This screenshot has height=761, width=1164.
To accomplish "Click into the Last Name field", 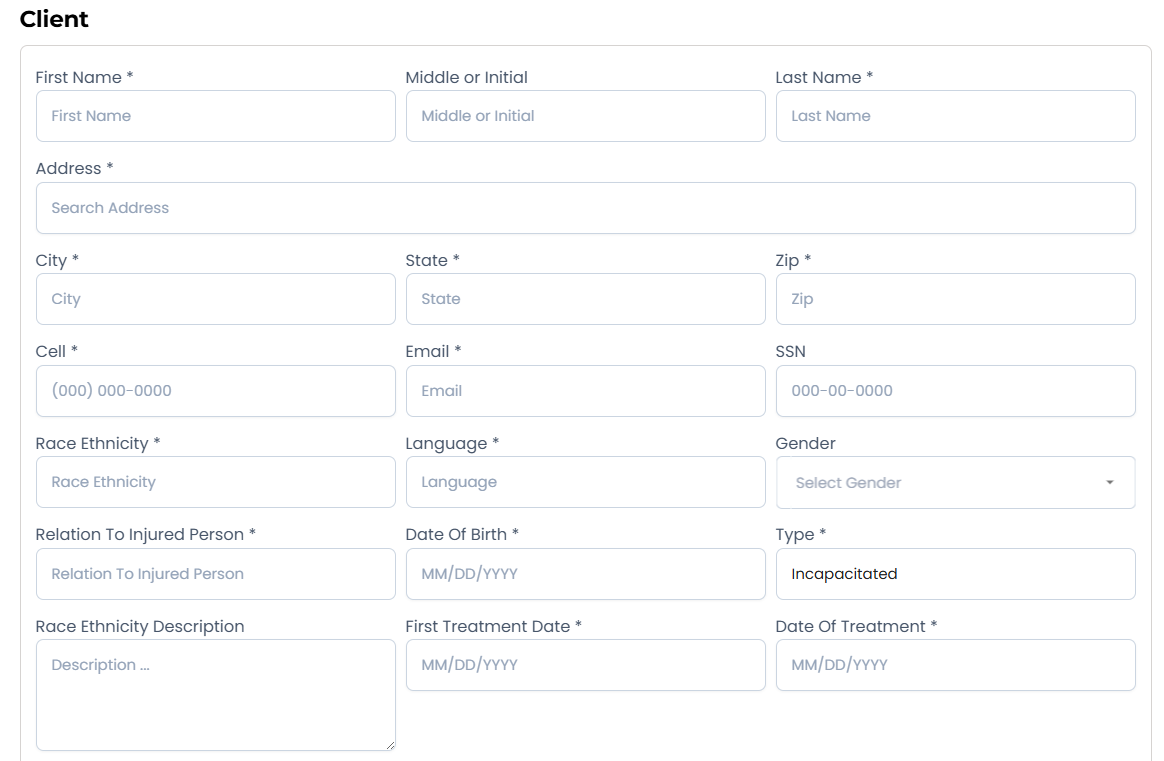I will [x=955, y=116].
